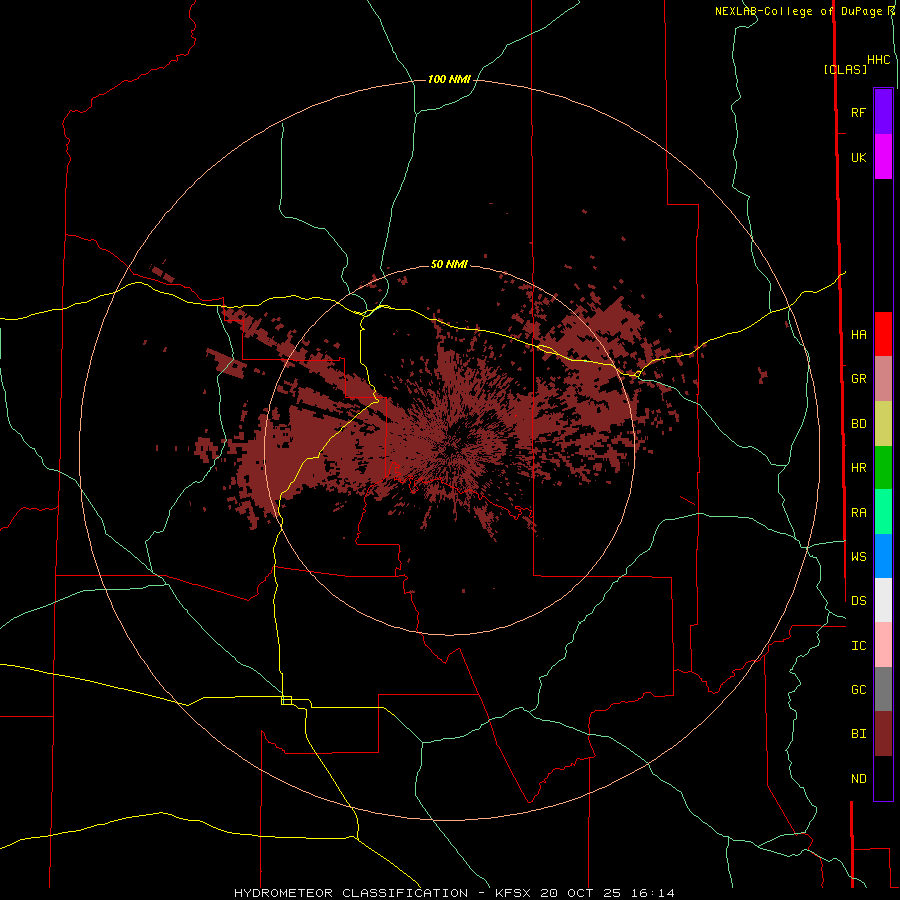Click the GC legend label

tap(858, 690)
